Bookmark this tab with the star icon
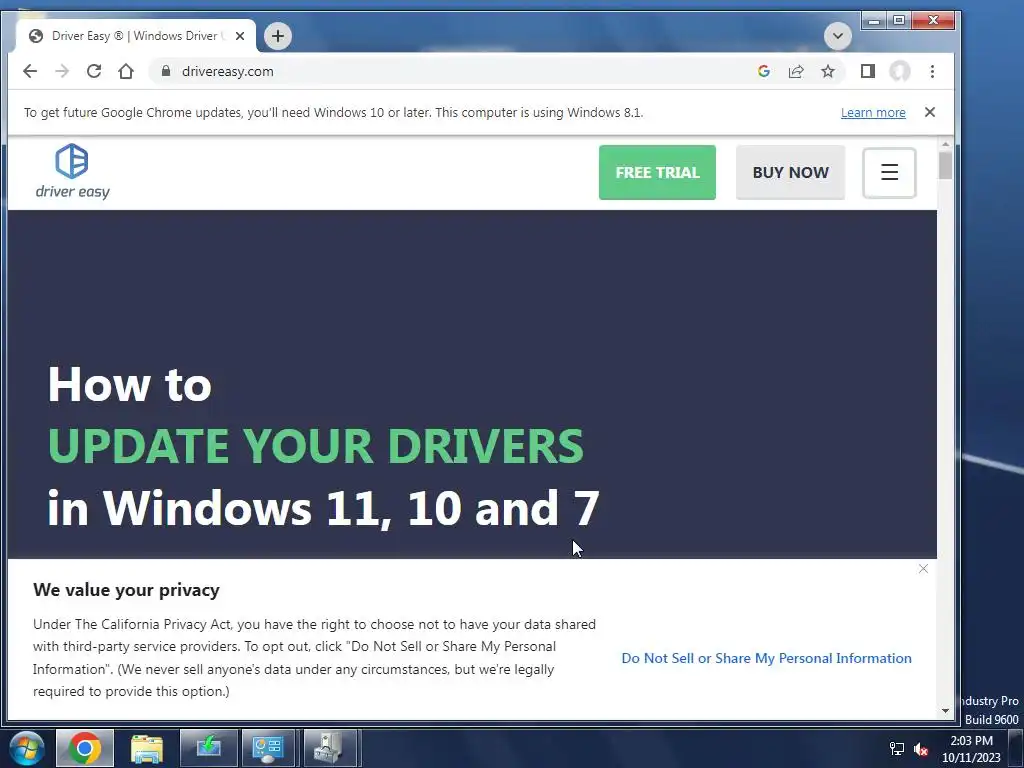 pos(827,71)
